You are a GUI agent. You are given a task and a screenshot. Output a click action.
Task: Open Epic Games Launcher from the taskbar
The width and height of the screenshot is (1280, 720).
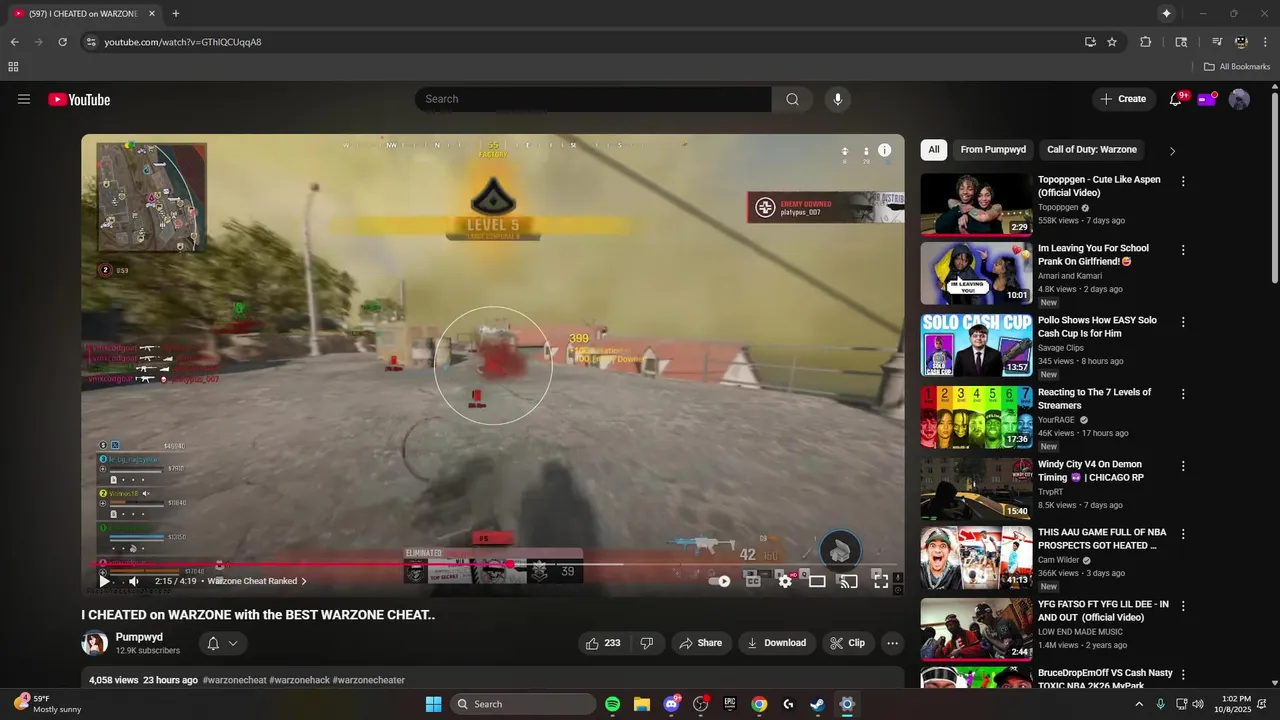(x=730, y=704)
